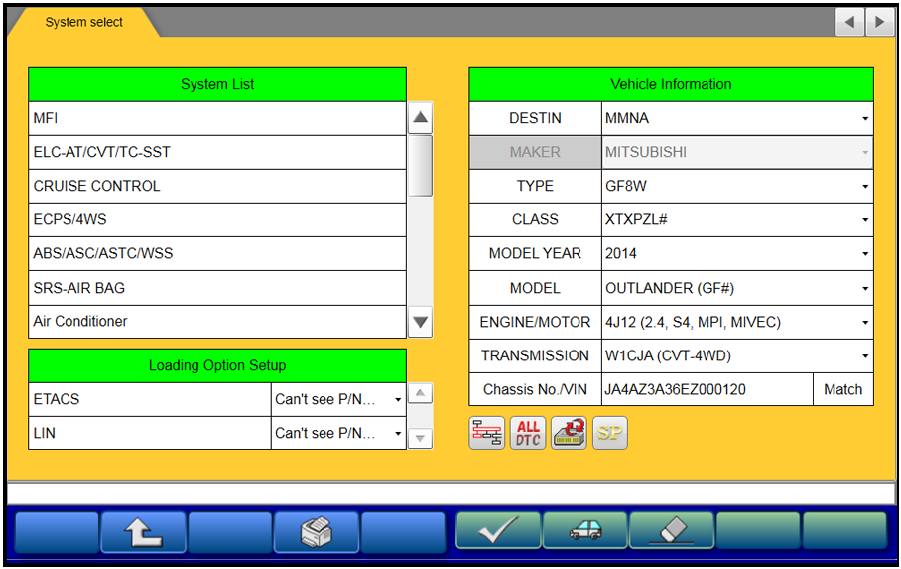Click the printer icon in bottom toolbar
Image resolution: width=901 pixels, height=569 pixels.
[316, 532]
